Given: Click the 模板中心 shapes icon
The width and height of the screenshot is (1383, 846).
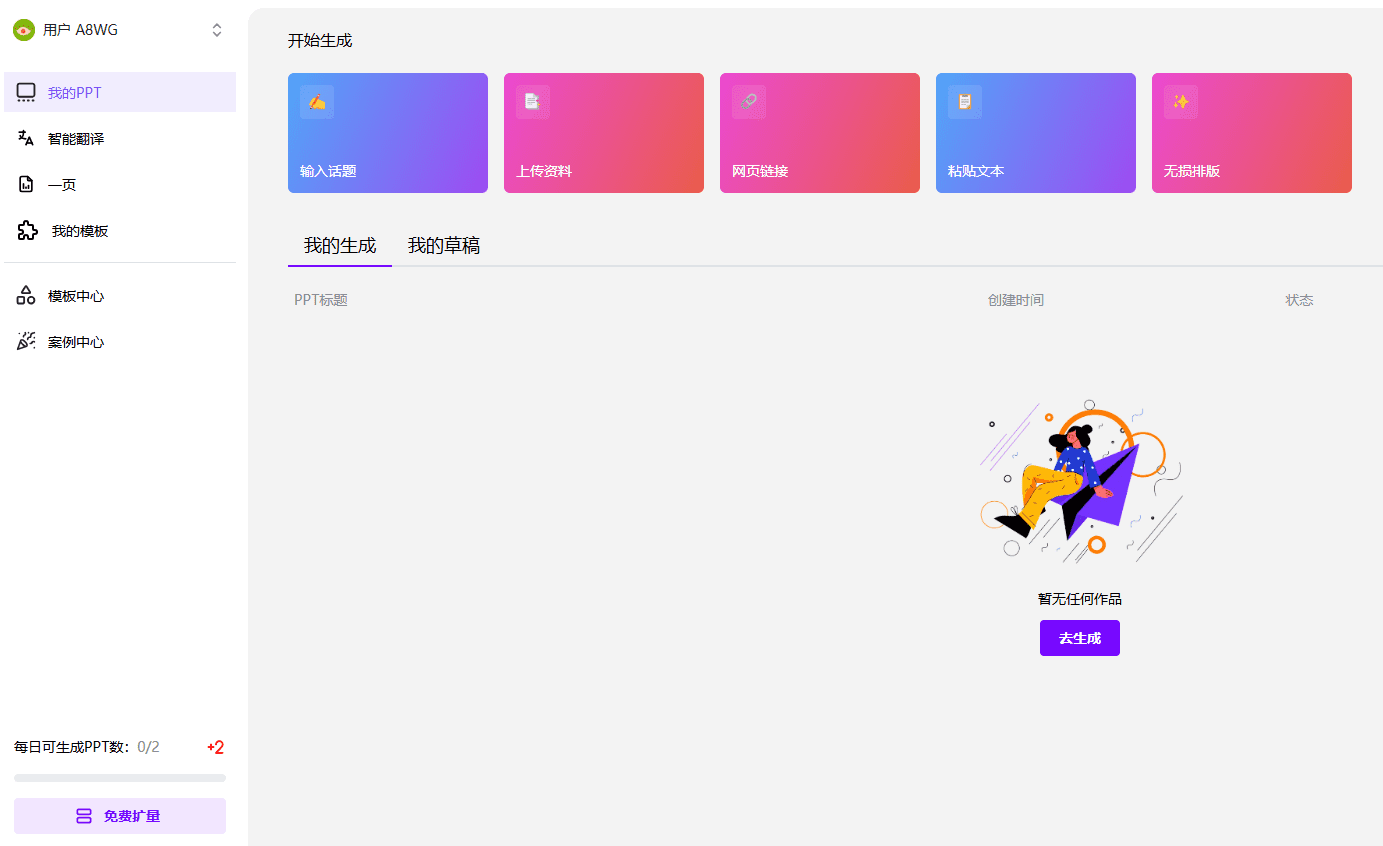Looking at the screenshot, I should coord(26,295).
